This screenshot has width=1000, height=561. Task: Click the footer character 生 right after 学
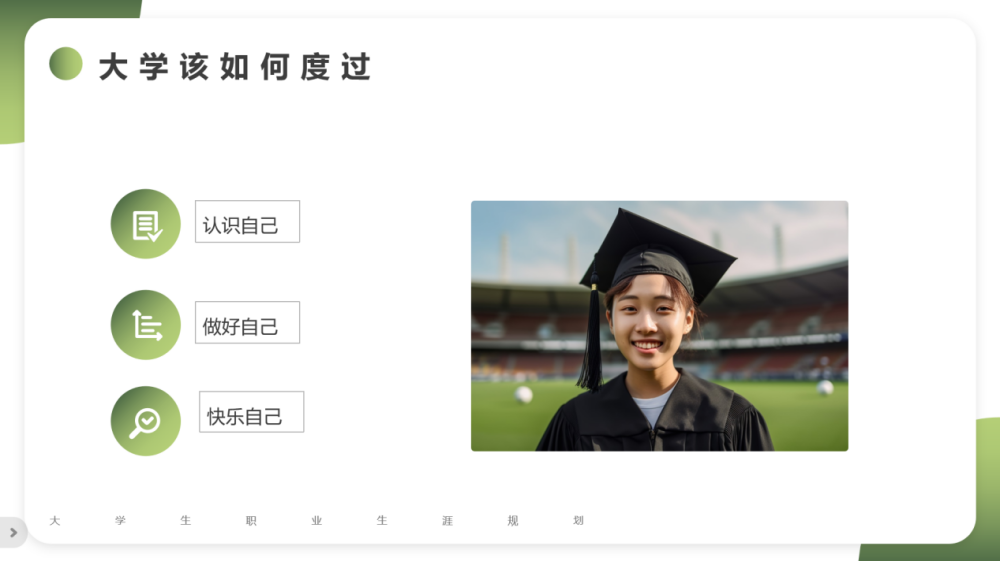[186, 521]
